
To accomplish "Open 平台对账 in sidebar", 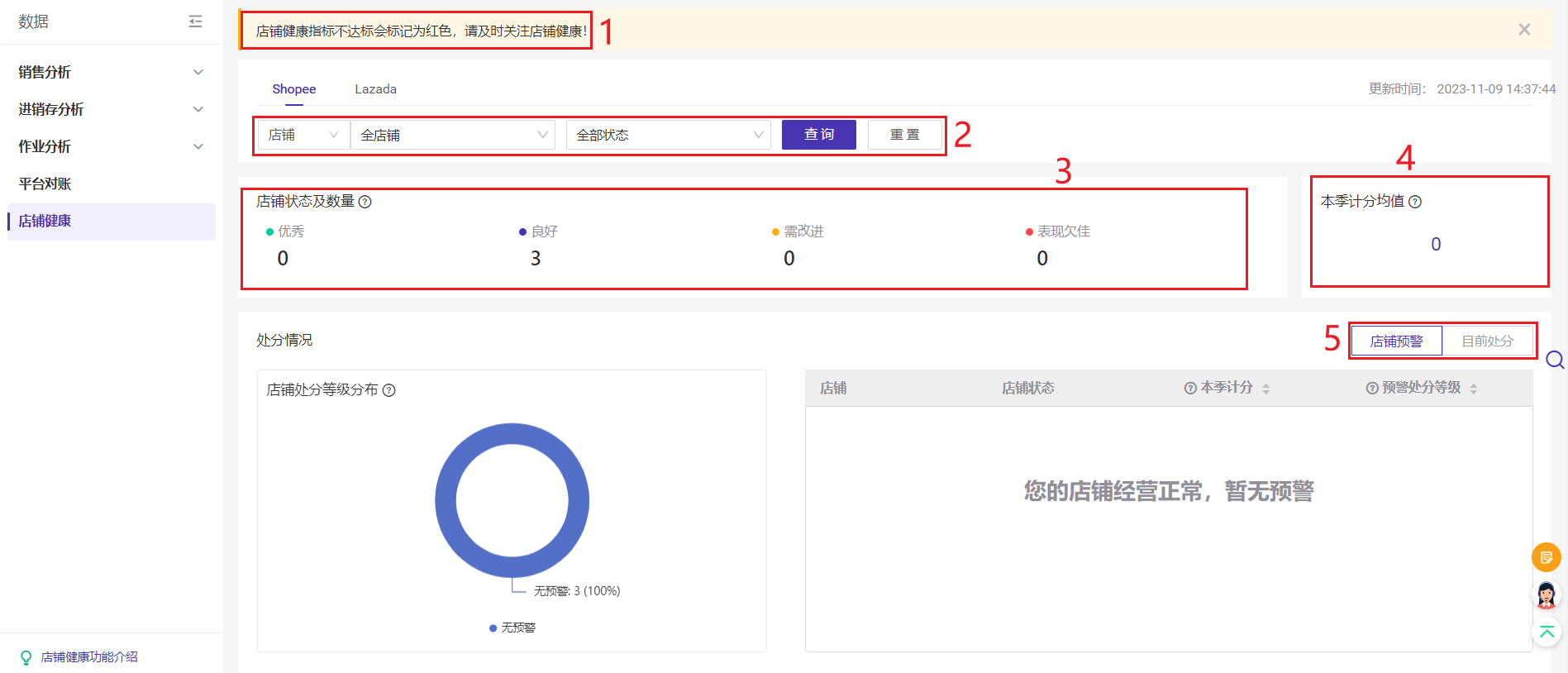I will pyautogui.click(x=45, y=184).
